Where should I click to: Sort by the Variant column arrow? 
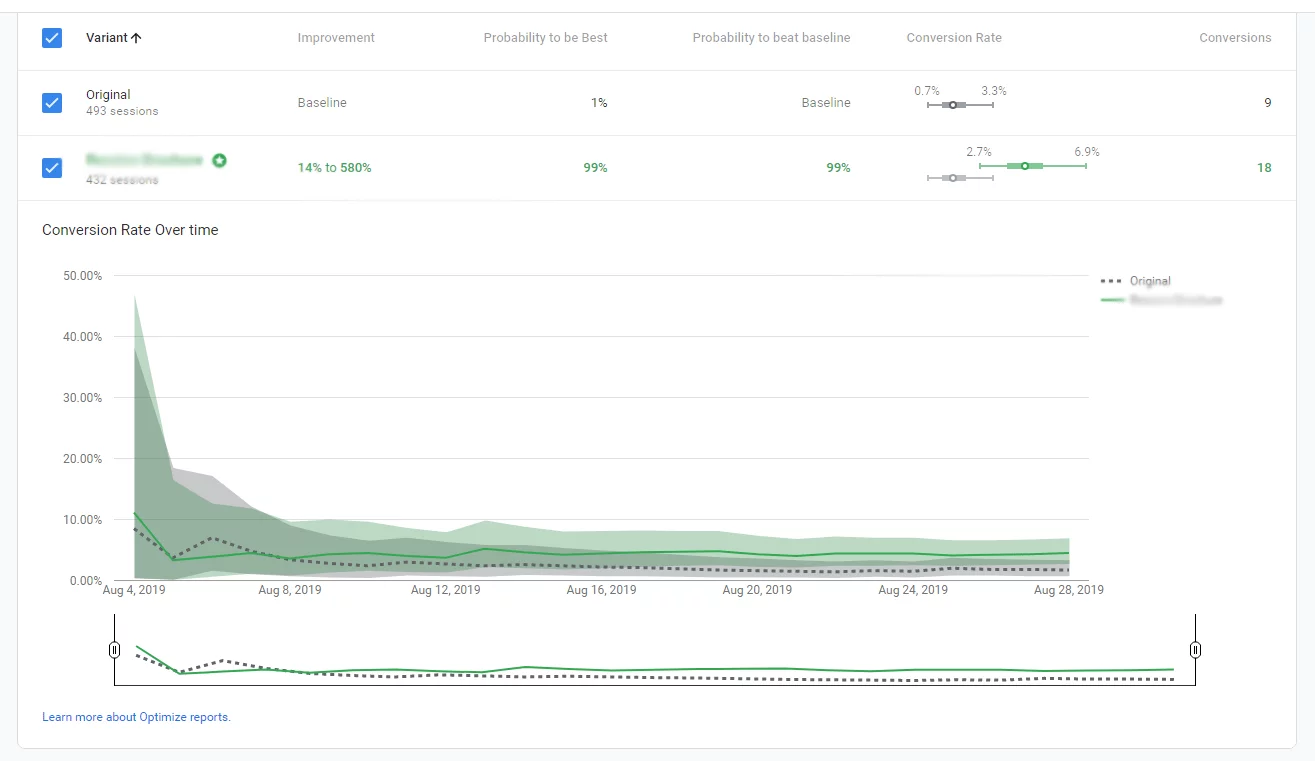point(136,38)
